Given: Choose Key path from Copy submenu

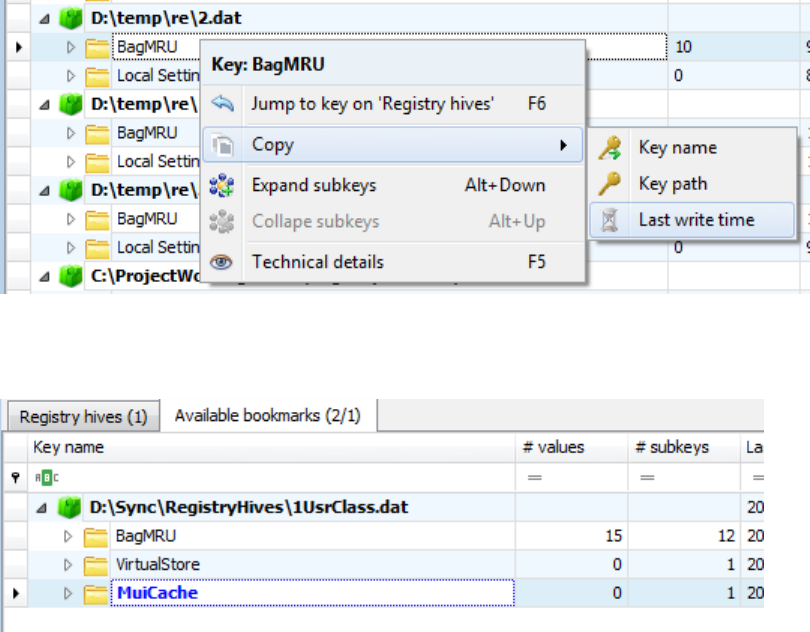Looking at the screenshot, I should [692, 184].
